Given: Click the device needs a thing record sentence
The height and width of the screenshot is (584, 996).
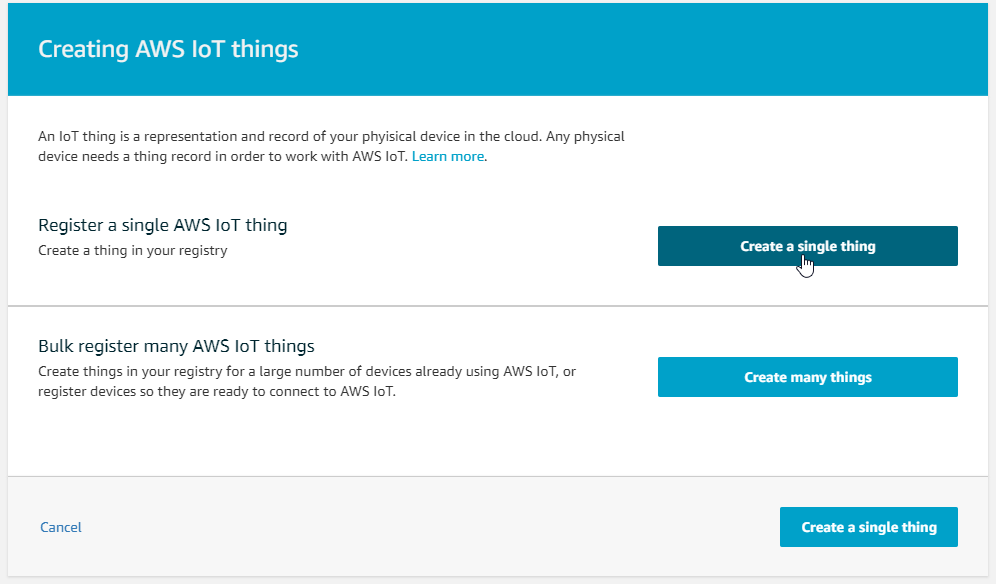Looking at the screenshot, I should [x=222, y=156].
